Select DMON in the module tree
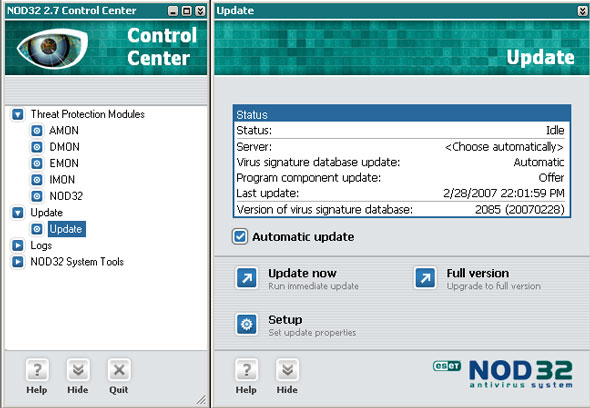The image size is (590, 408). click(x=64, y=147)
